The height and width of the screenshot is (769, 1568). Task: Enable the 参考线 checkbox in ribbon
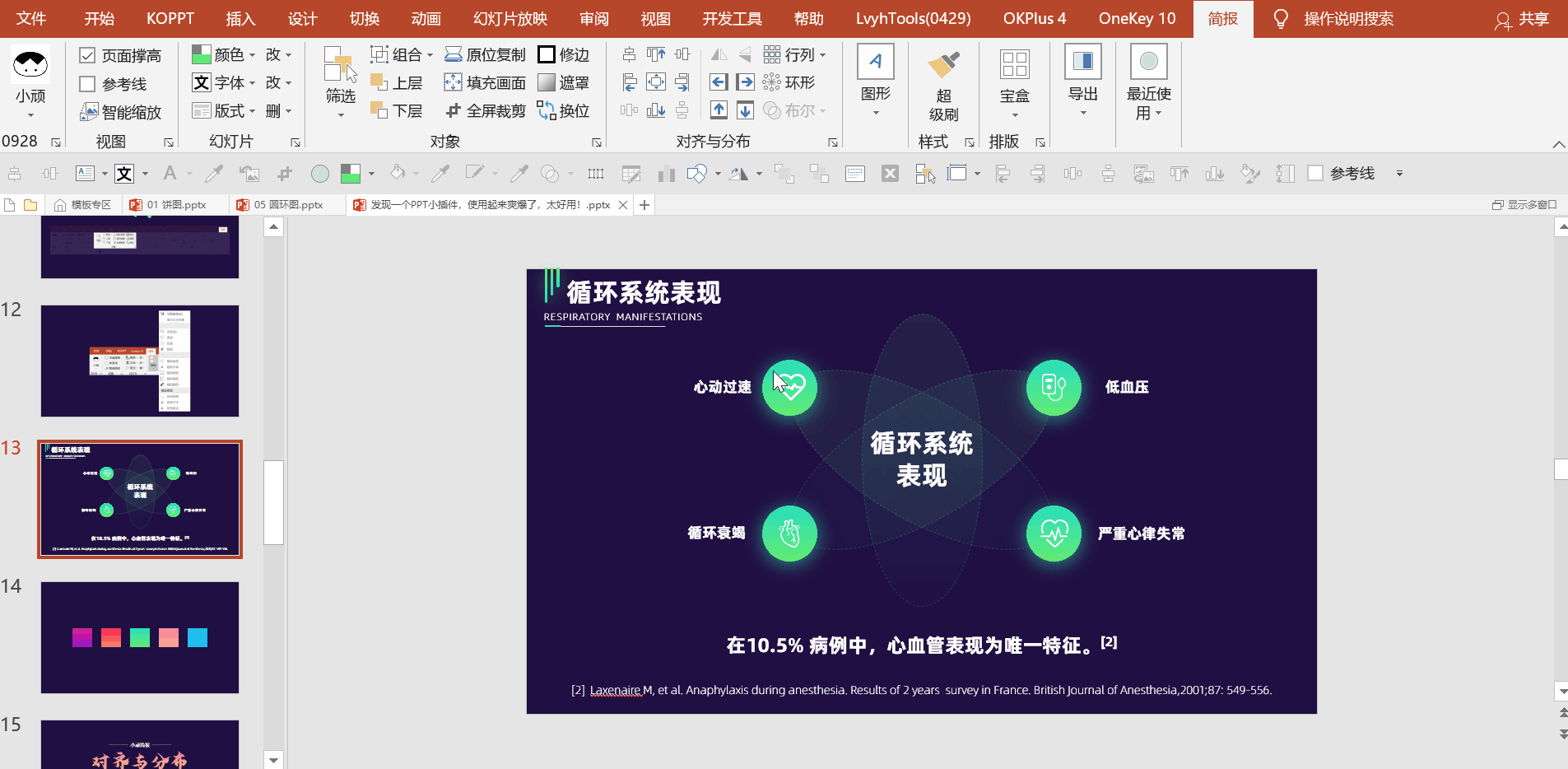point(87,84)
